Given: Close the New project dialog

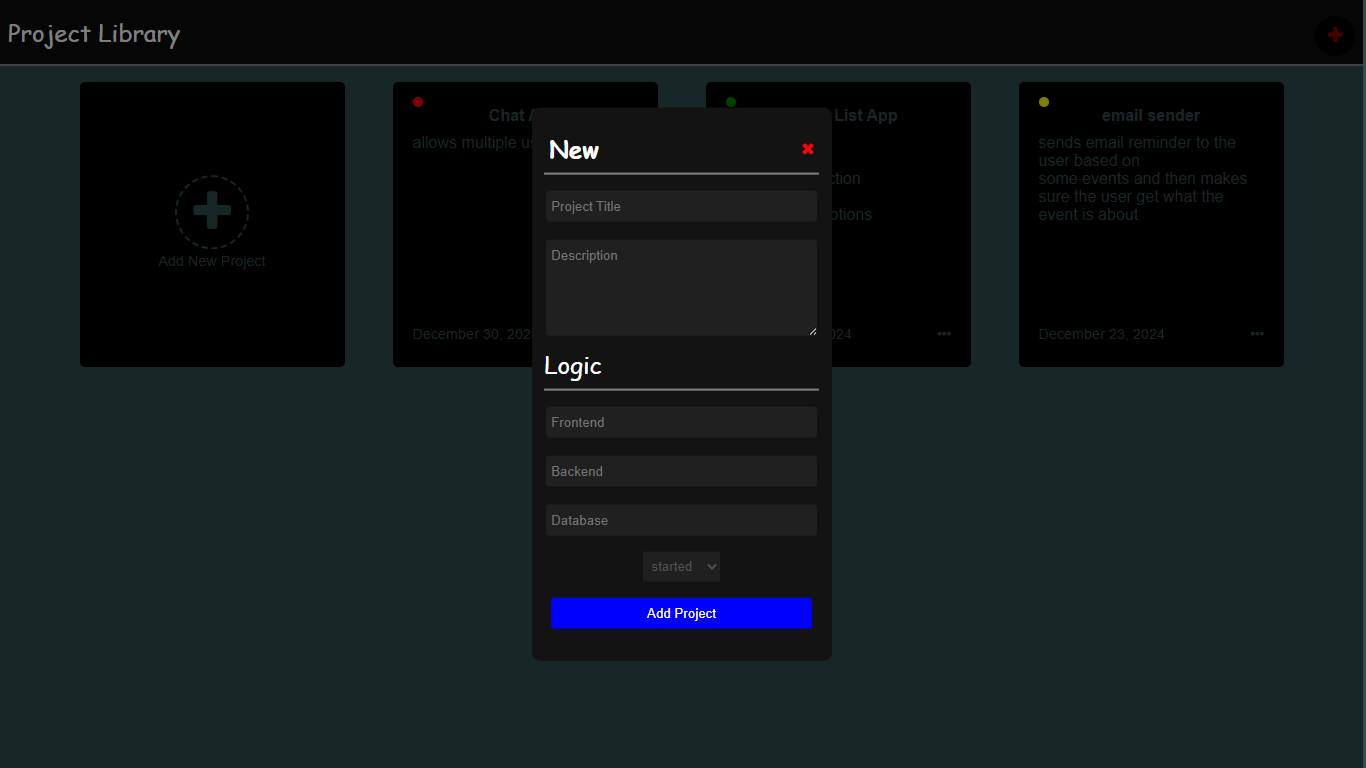Looking at the screenshot, I should pyautogui.click(x=808, y=149).
